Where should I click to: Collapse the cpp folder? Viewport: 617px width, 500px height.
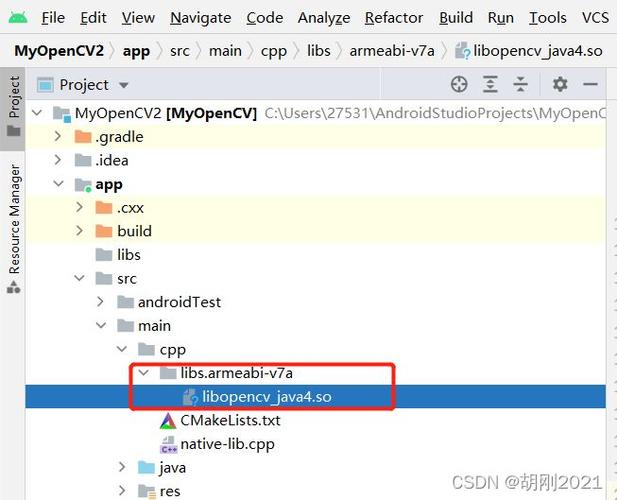[122, 349]
